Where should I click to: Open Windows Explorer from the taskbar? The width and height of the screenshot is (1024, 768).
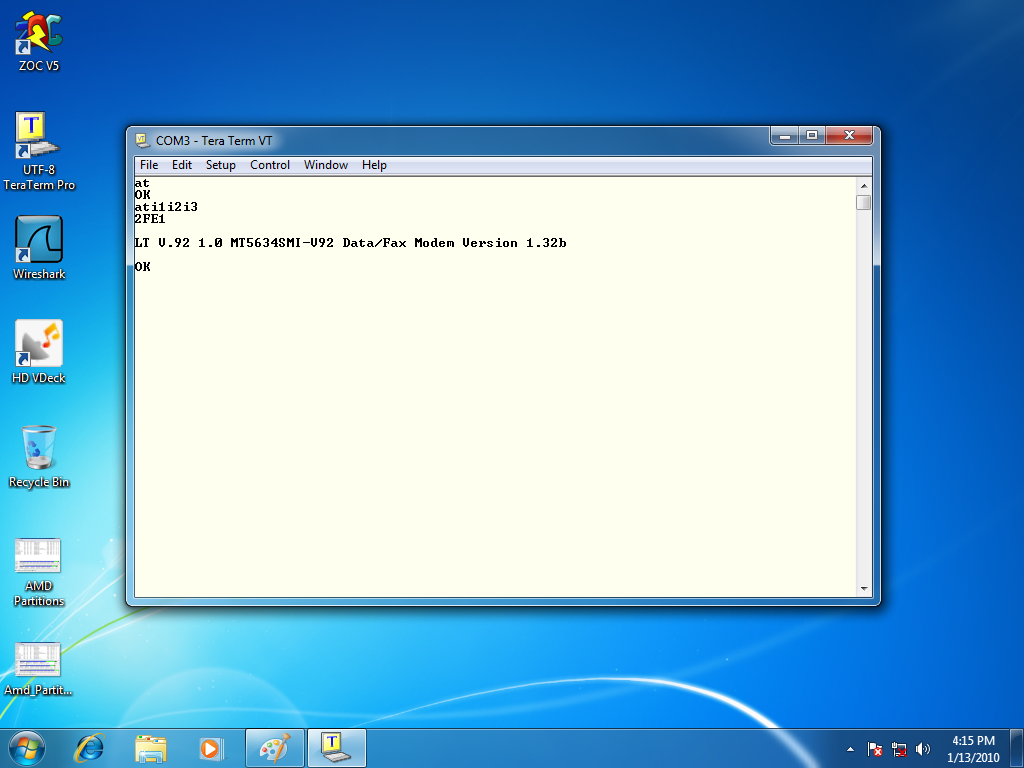(151, 747)
